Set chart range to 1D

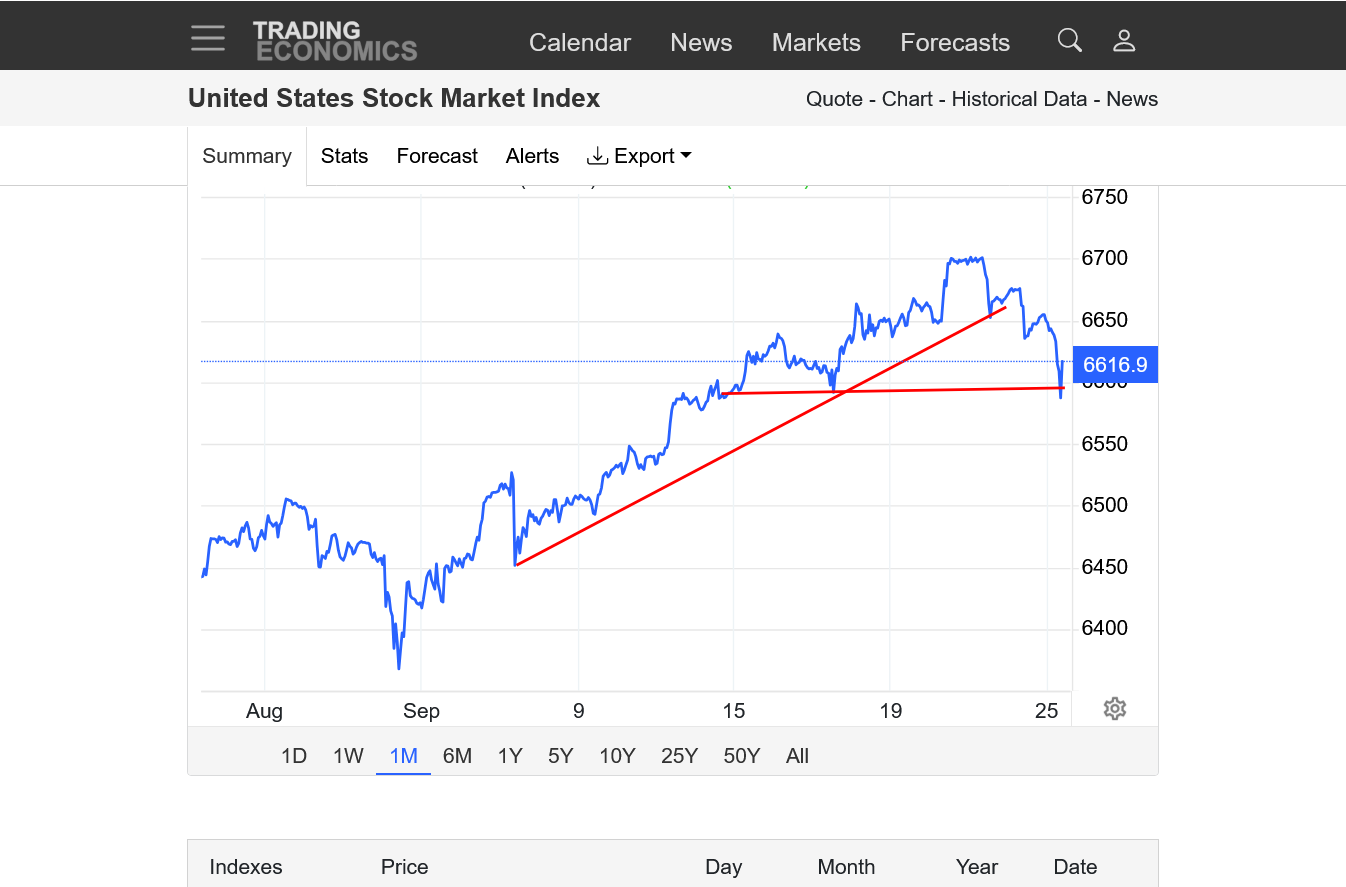(293, 756)
